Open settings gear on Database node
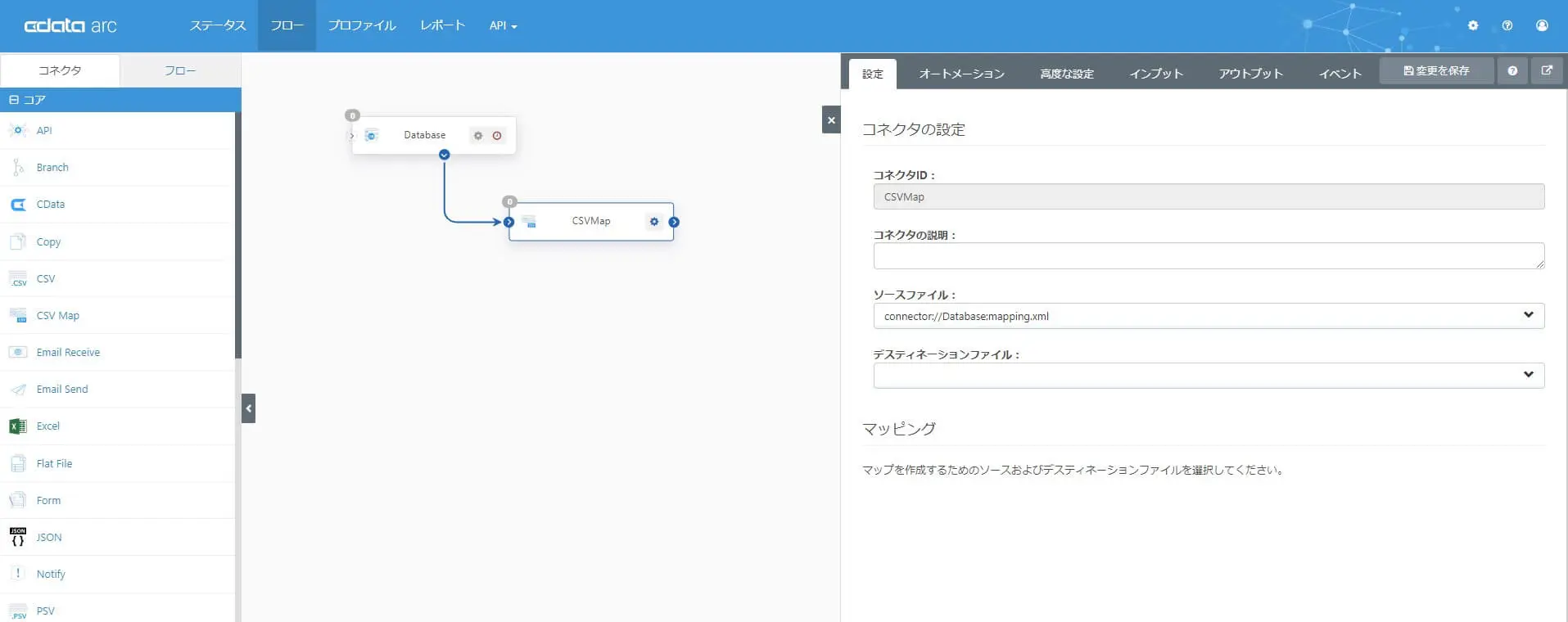The height and width of the screenshot is (622, 1568). pos(478,136)
